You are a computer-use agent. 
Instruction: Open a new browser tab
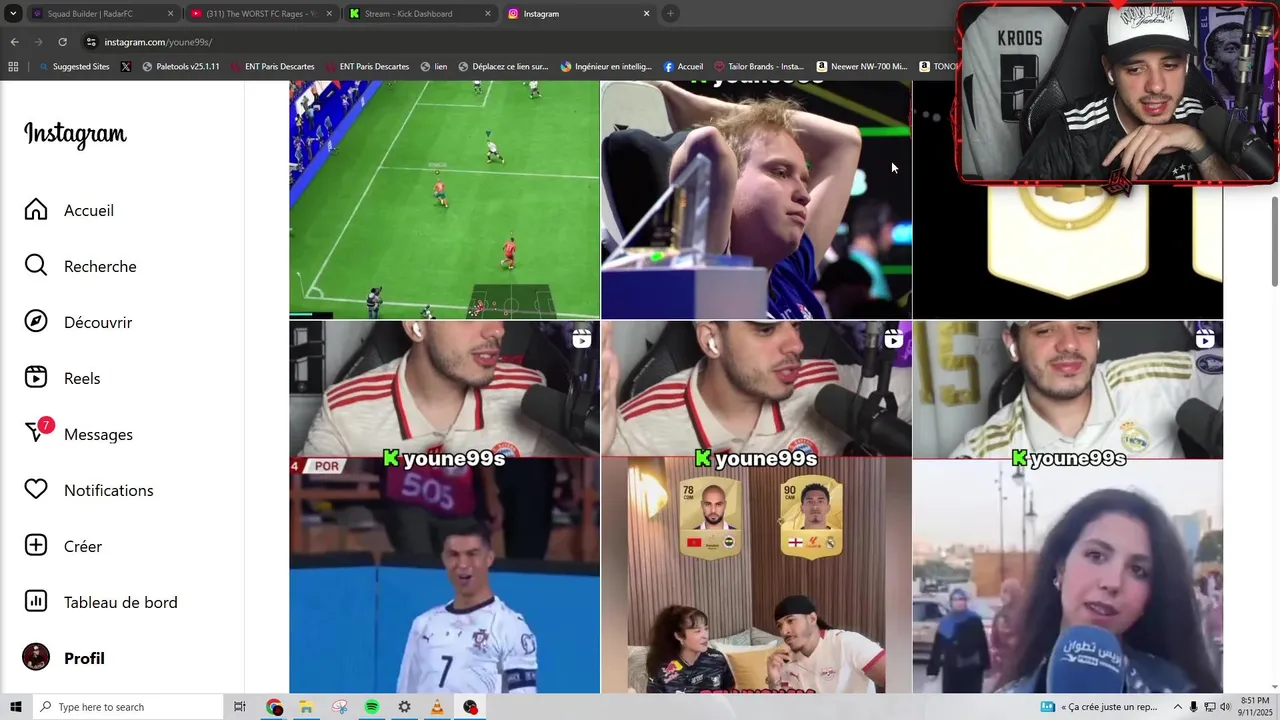pos(670,14)
